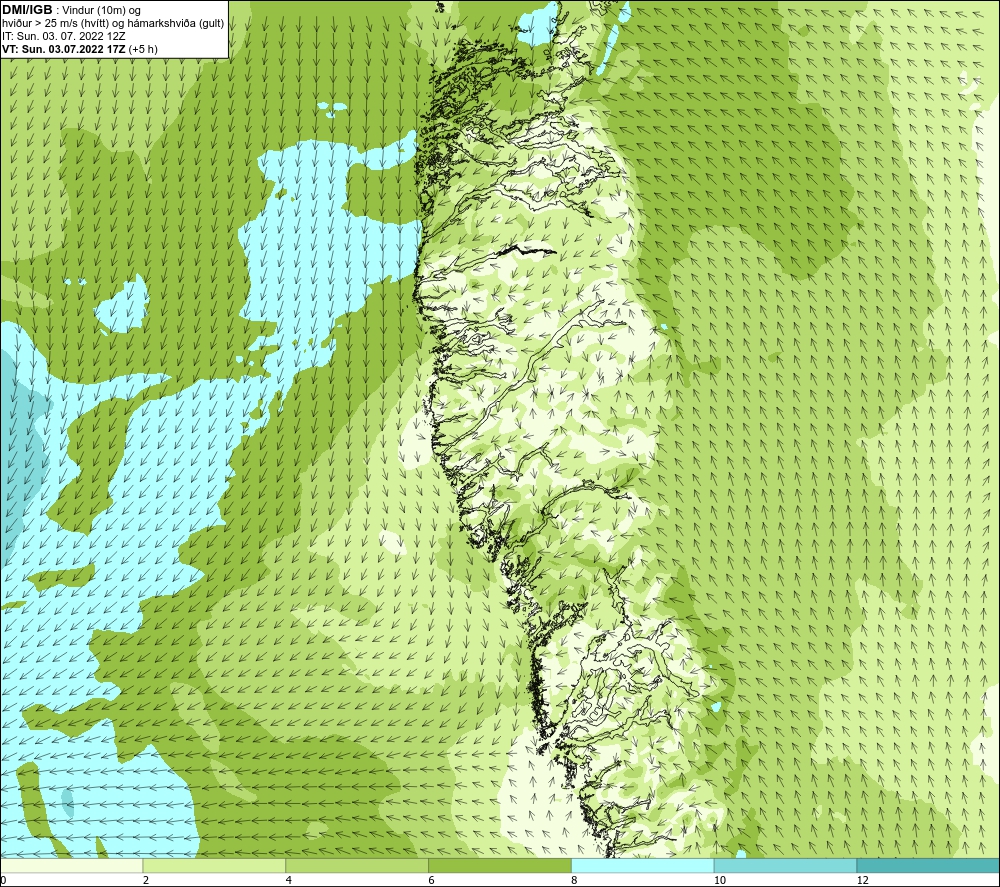1000x887 pixels.
Task: Click the 2–4 m/s light green swatch
Action: 214,865
